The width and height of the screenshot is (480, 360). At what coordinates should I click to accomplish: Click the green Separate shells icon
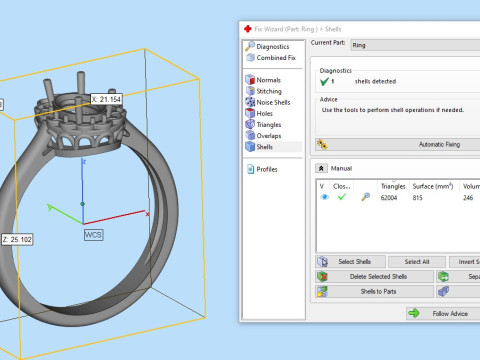(443, 276)
